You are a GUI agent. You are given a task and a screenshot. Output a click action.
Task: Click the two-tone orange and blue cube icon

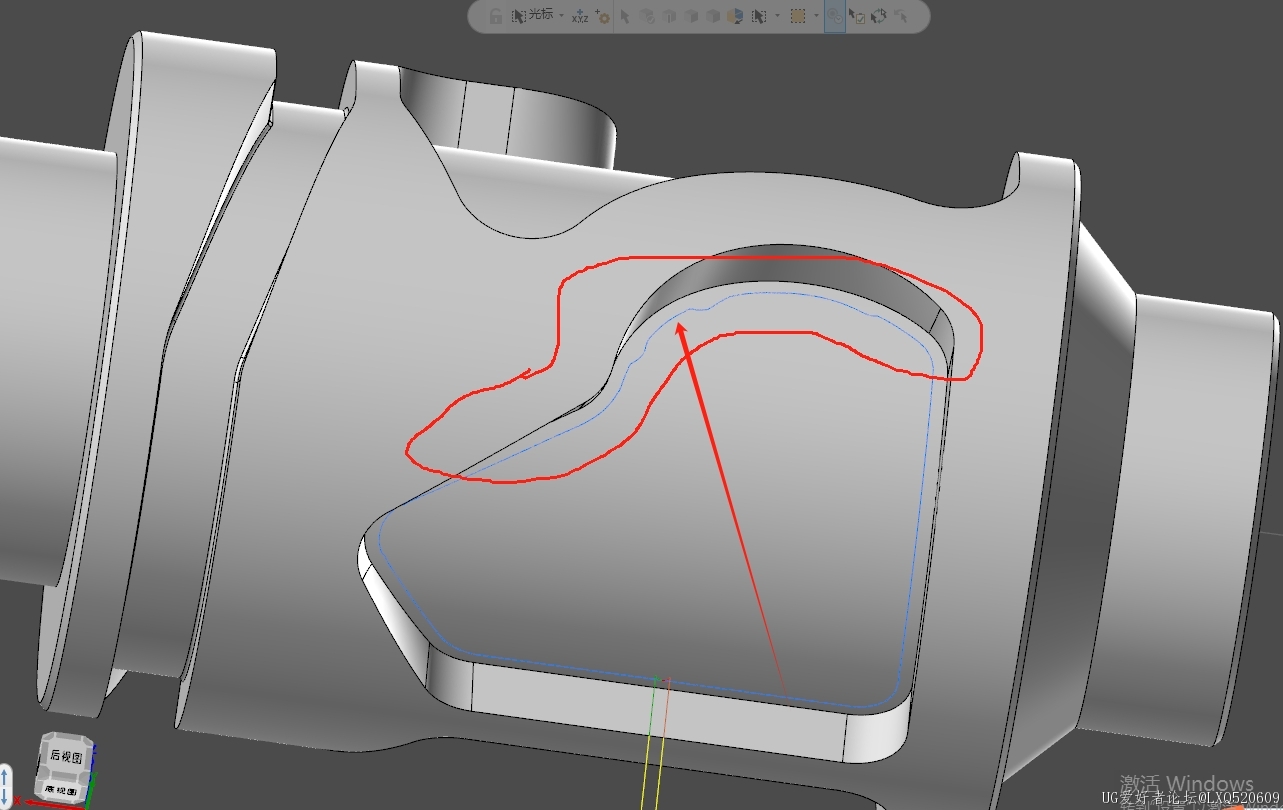point(735,16)
